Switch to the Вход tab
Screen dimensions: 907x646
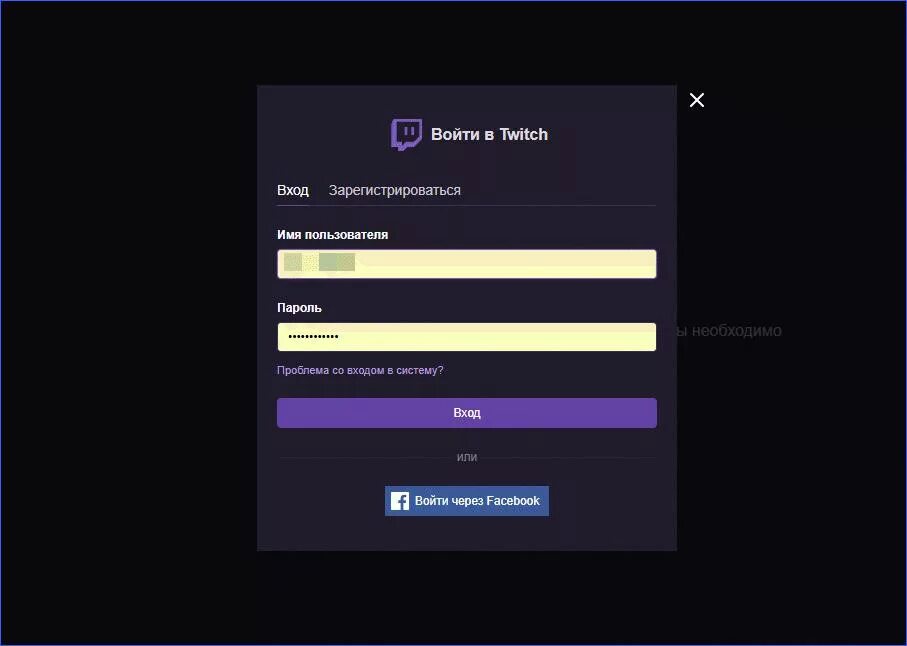(x=293, y=190)
